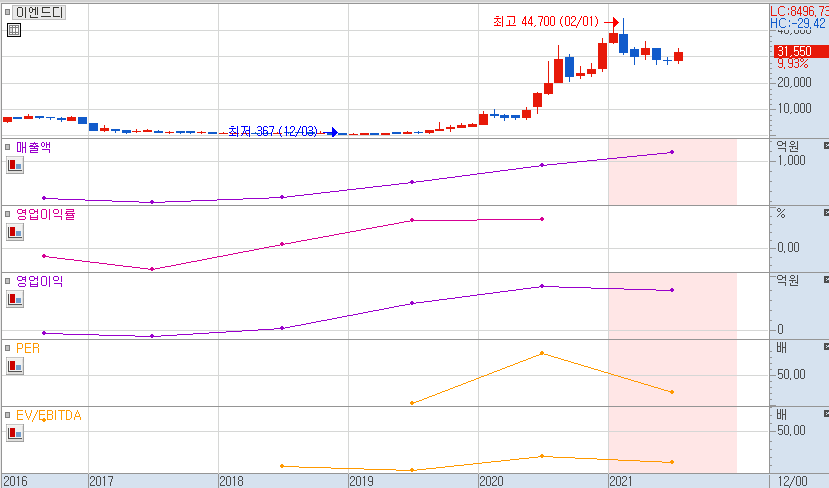Viewport: 829px width, 488px height.
Task: Click the 2017 label on time axis
Action: click(x=101, y=481)
